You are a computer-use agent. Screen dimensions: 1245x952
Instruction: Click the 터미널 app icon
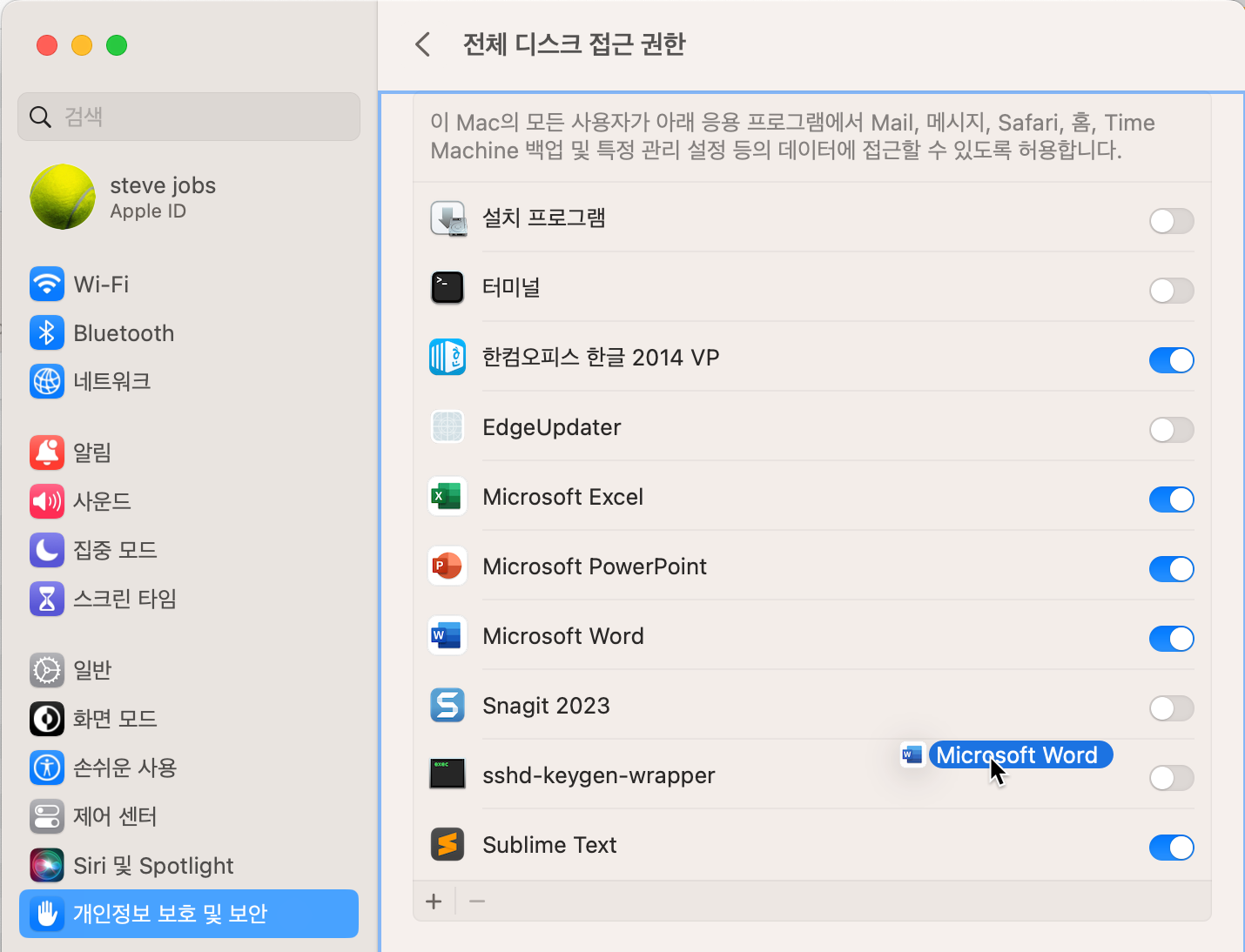[x=448, y=288]
